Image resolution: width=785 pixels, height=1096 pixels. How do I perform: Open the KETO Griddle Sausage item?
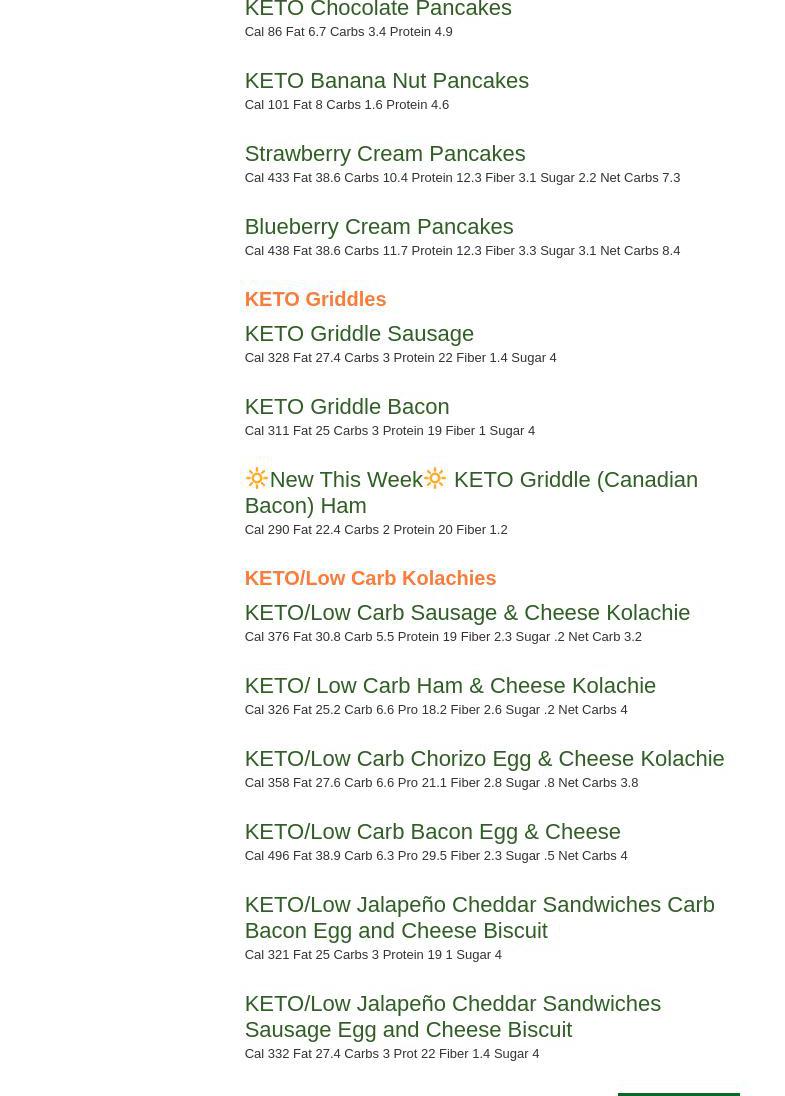[x=359, y=334]
